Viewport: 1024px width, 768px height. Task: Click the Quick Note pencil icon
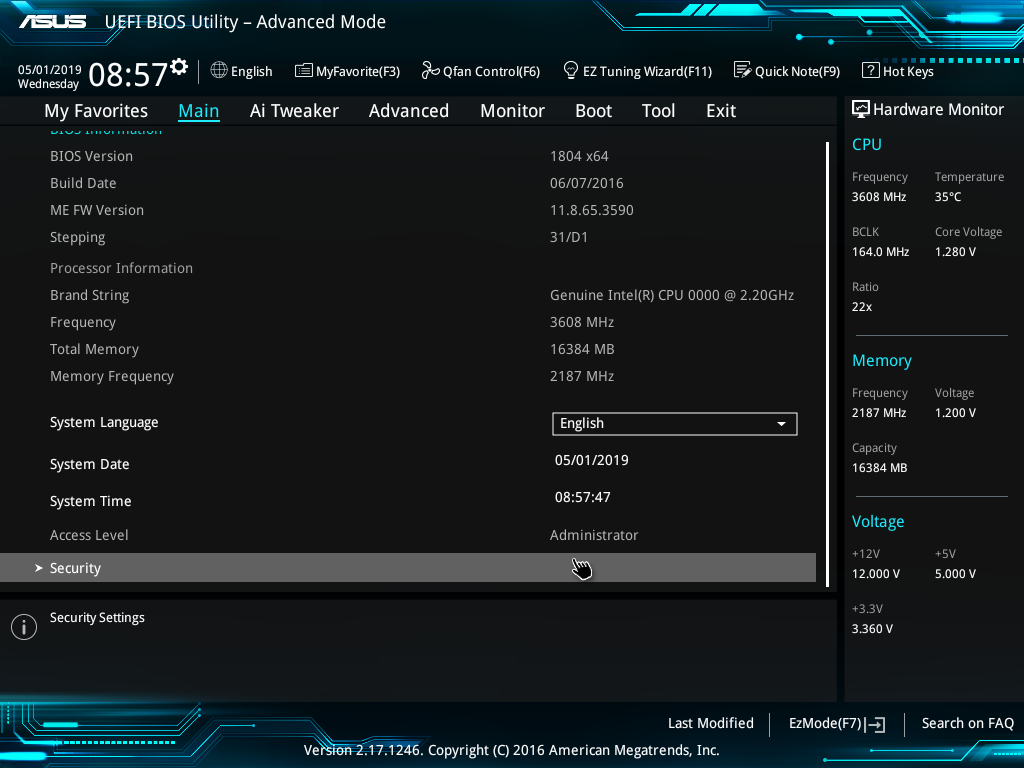tap(743, 70)
